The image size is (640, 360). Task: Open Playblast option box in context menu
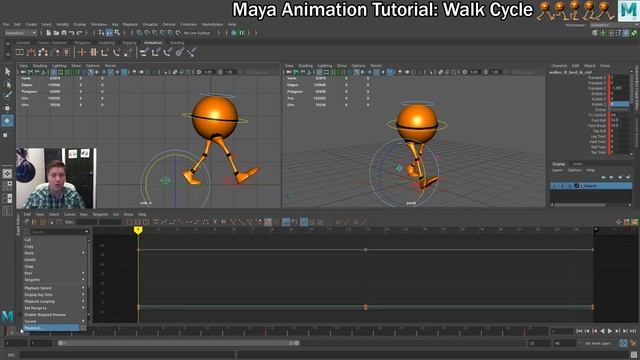pyautogui.click(x=84, y=328)
